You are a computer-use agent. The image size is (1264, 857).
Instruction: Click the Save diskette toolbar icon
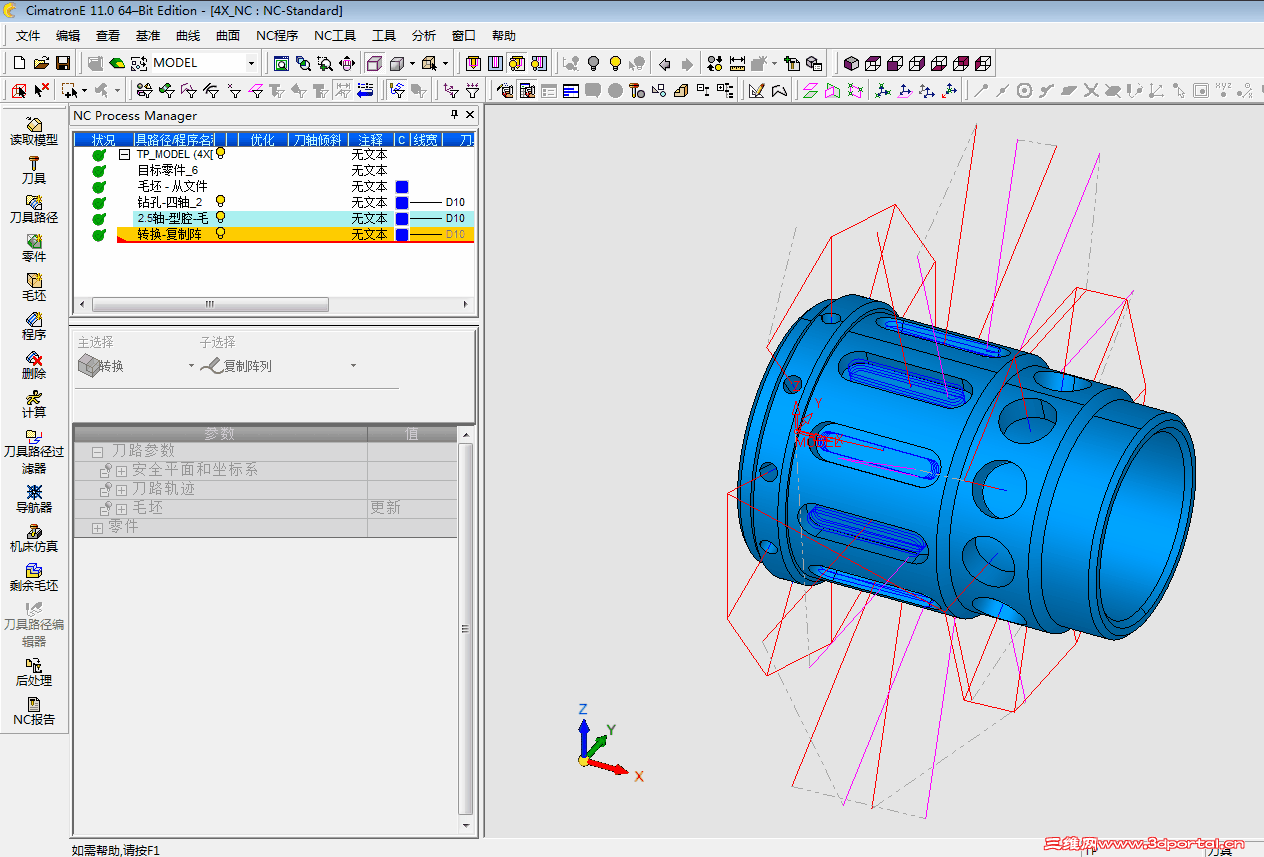pyautogui.click(x=63, y=63)
